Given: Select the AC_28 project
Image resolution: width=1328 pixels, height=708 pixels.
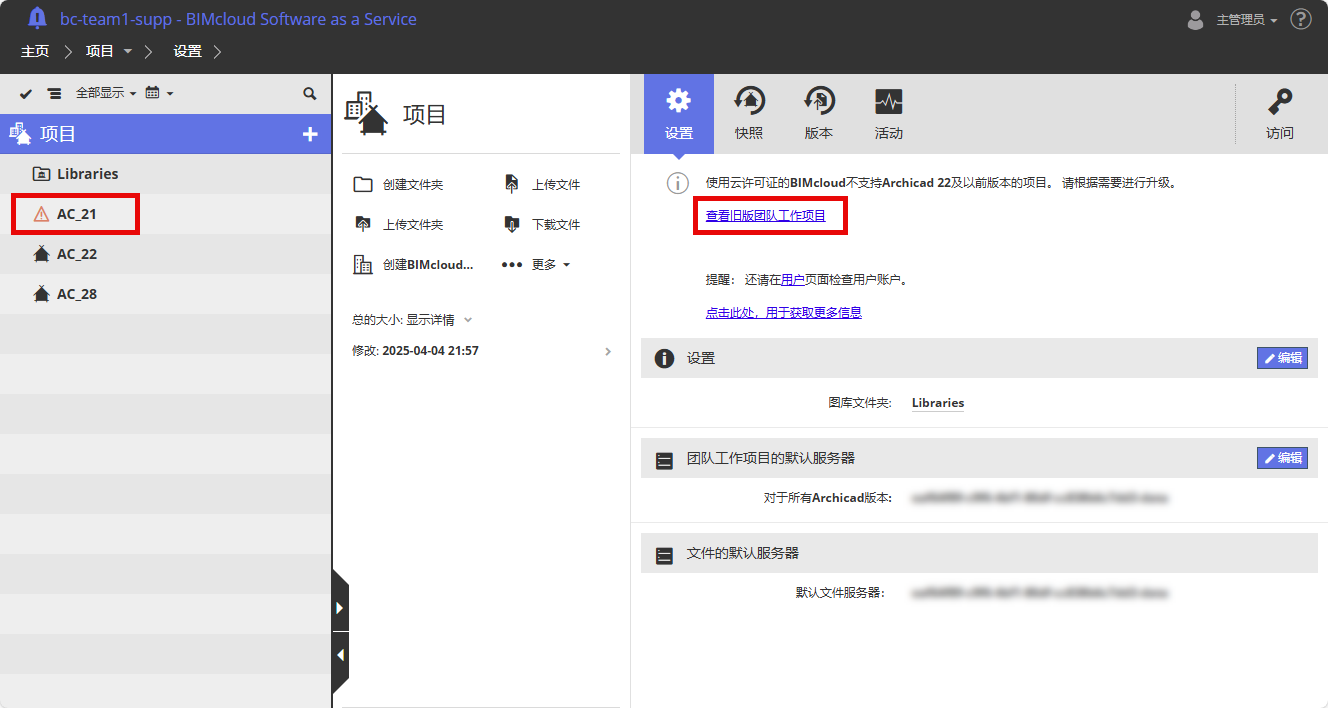Looking at the screenshot, I should pos(165,294).
